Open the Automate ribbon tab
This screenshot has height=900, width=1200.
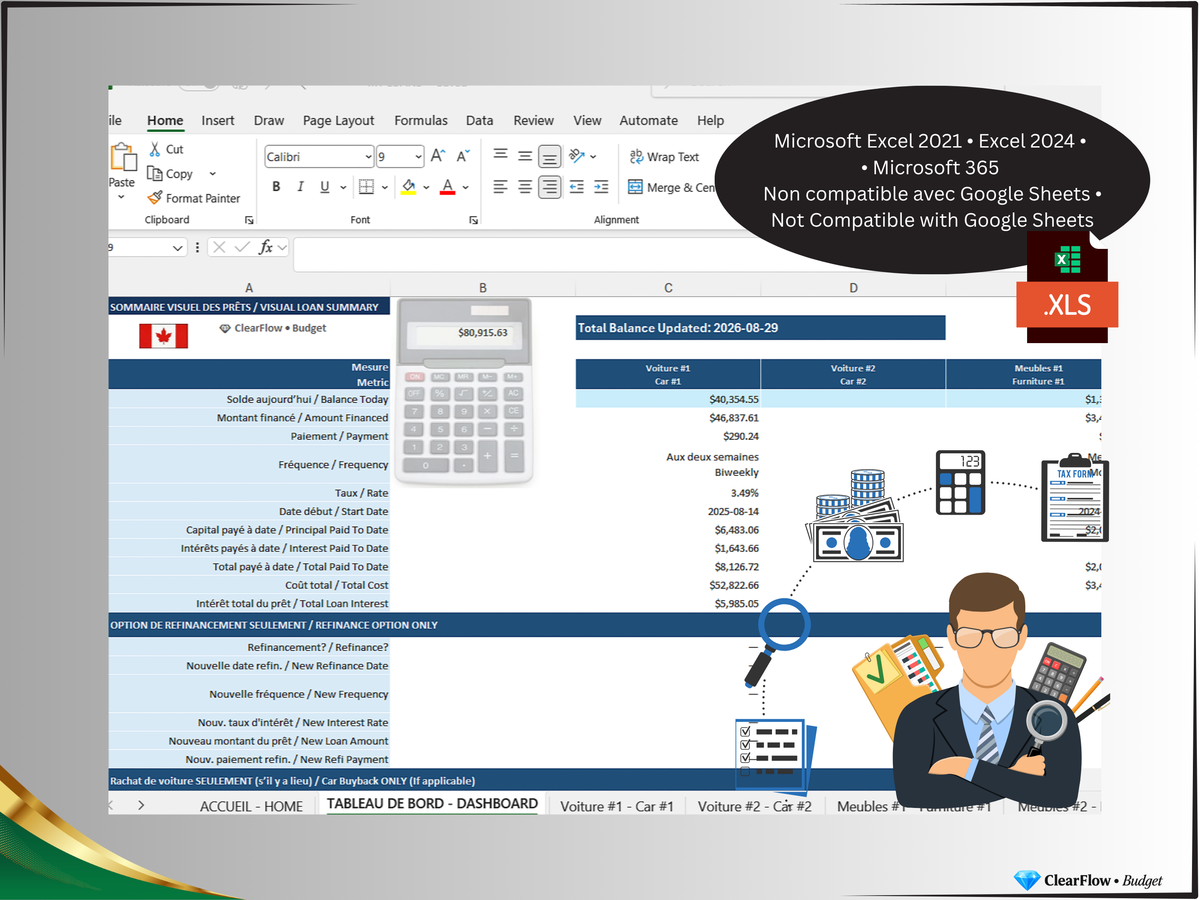pos(649,120)
